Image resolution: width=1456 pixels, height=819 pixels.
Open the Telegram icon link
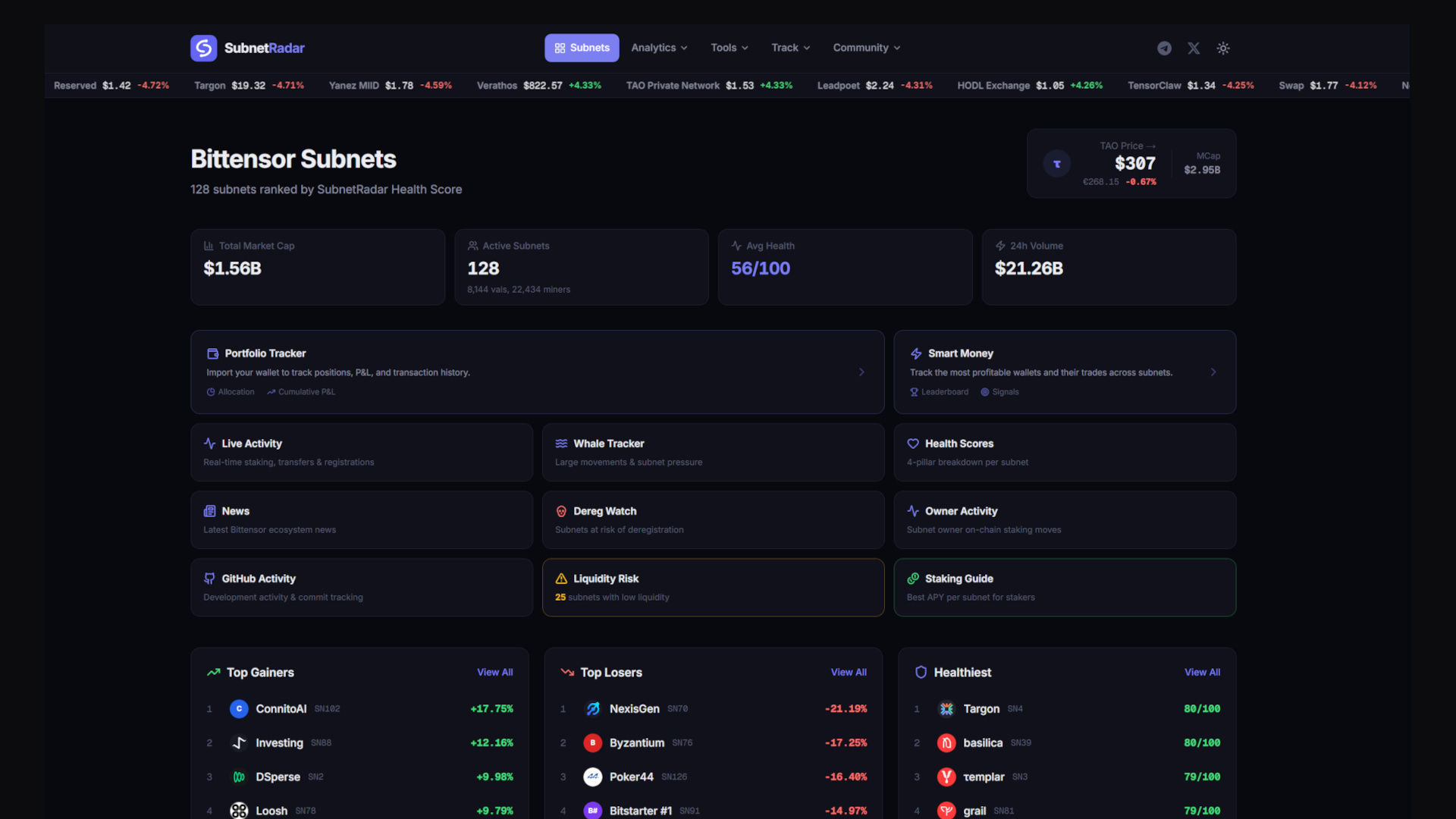tap(1164, 49)
